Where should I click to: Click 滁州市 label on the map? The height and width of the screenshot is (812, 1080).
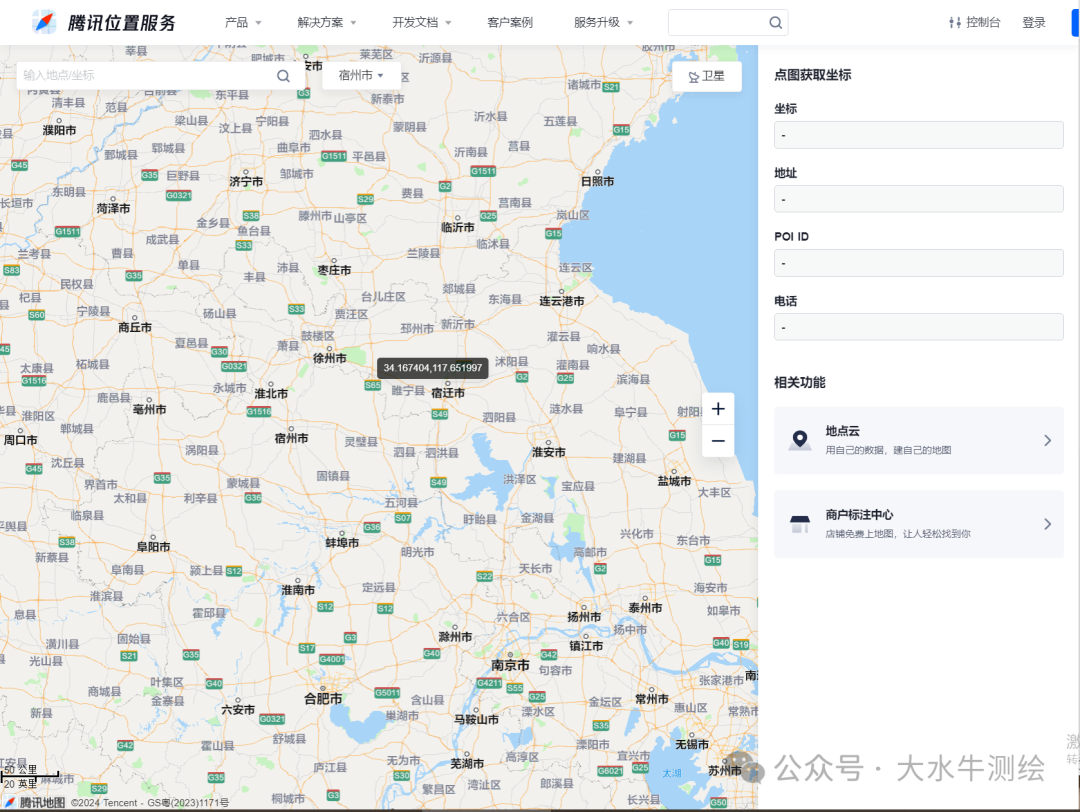point(455,637)
